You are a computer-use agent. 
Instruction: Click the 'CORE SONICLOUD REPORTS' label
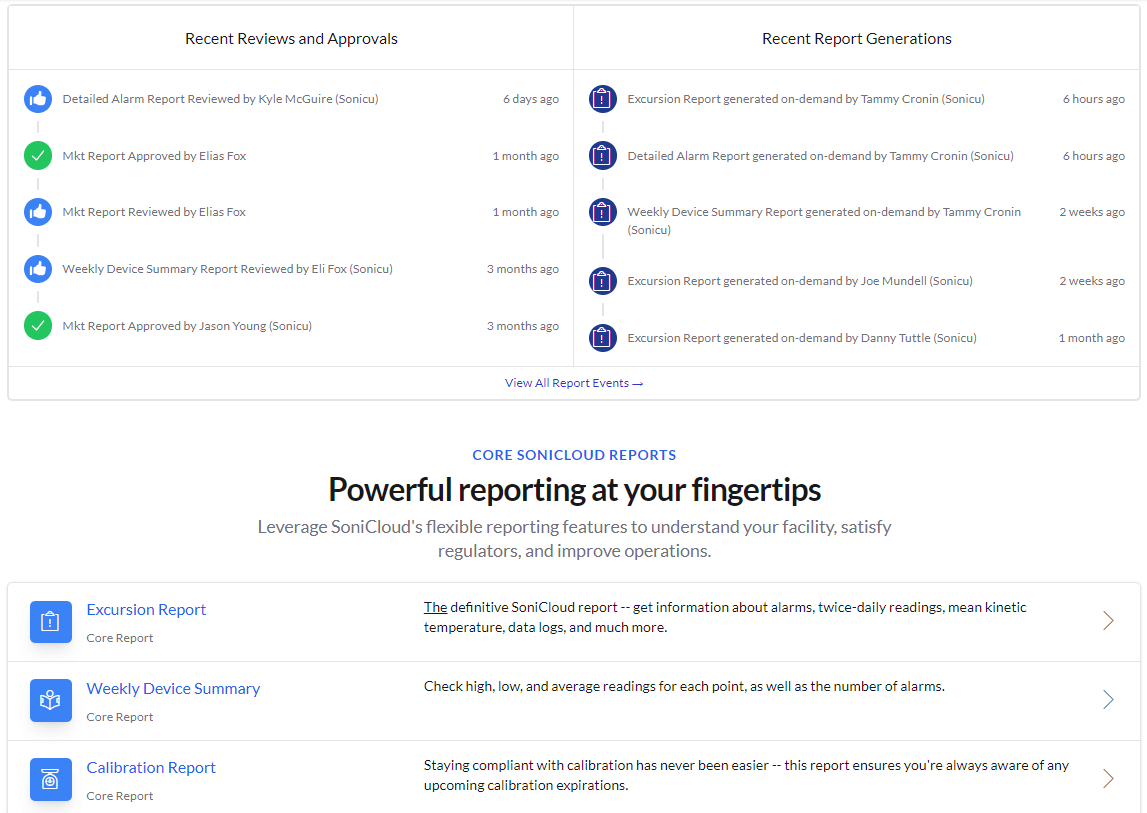pos(574,455)
